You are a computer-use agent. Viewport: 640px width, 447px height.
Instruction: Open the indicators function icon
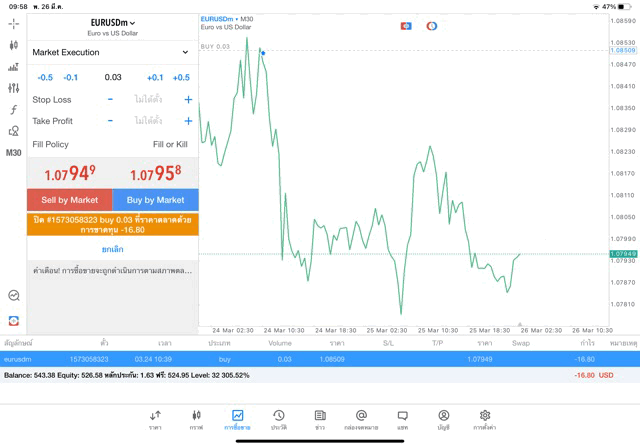tap(13, 109)
